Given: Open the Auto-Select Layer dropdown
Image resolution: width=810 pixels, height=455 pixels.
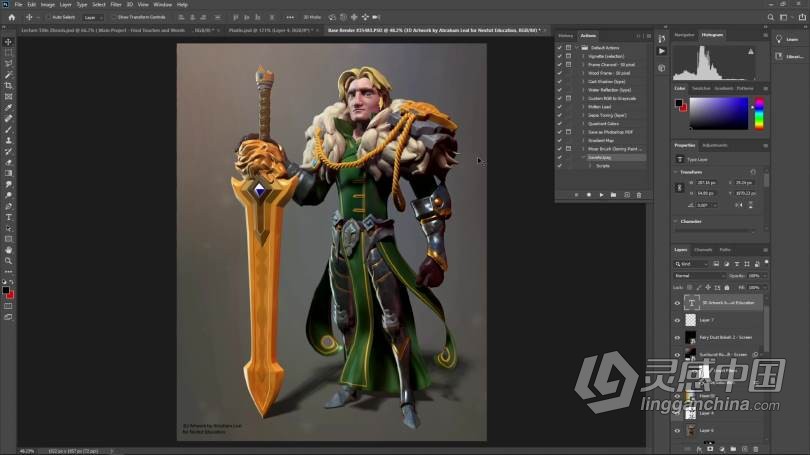Looking at the screenshot, I should [93, 17].
